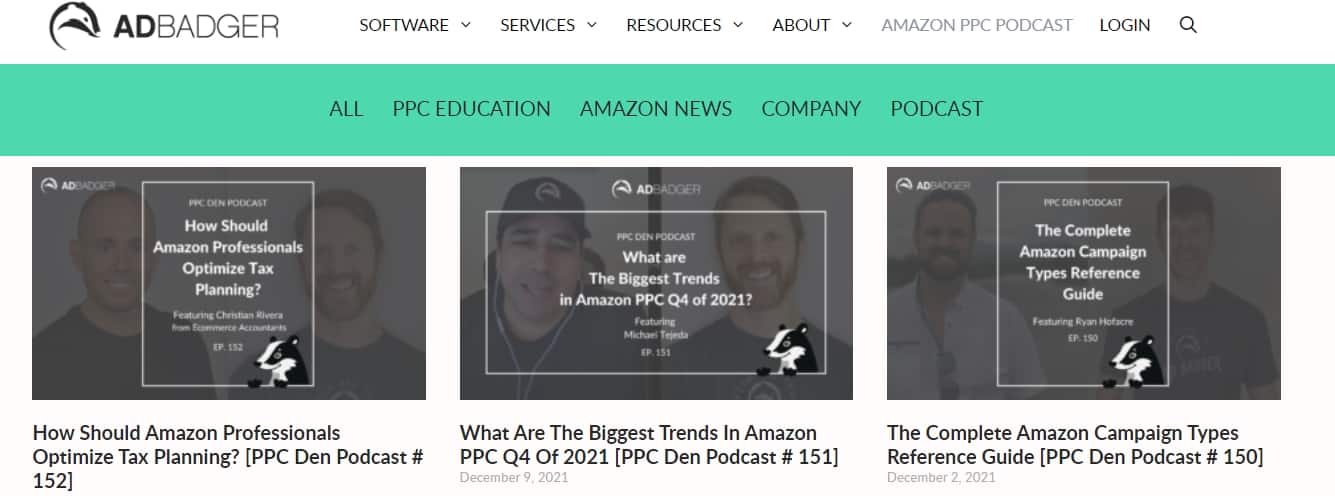This screenshot has height=496, width=1335.
Task: Open the Tax Planning episode thumbnail
Action: [x=229, y=283]
